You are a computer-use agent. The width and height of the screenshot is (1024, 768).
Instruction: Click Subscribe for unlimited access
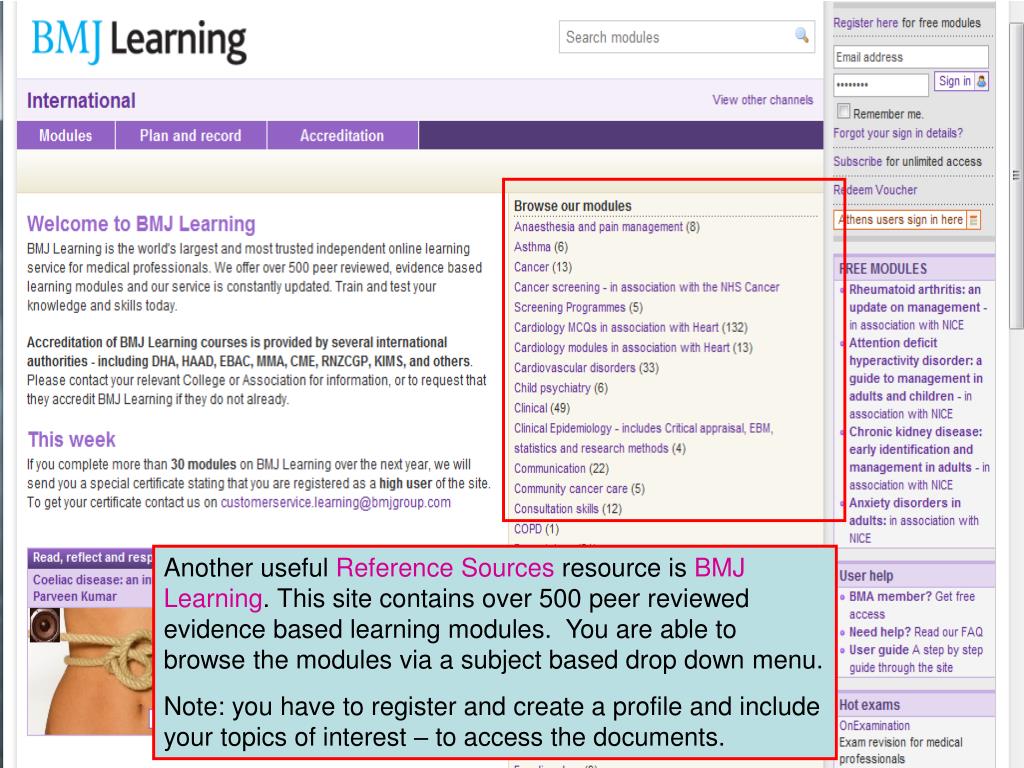(907, 161)
